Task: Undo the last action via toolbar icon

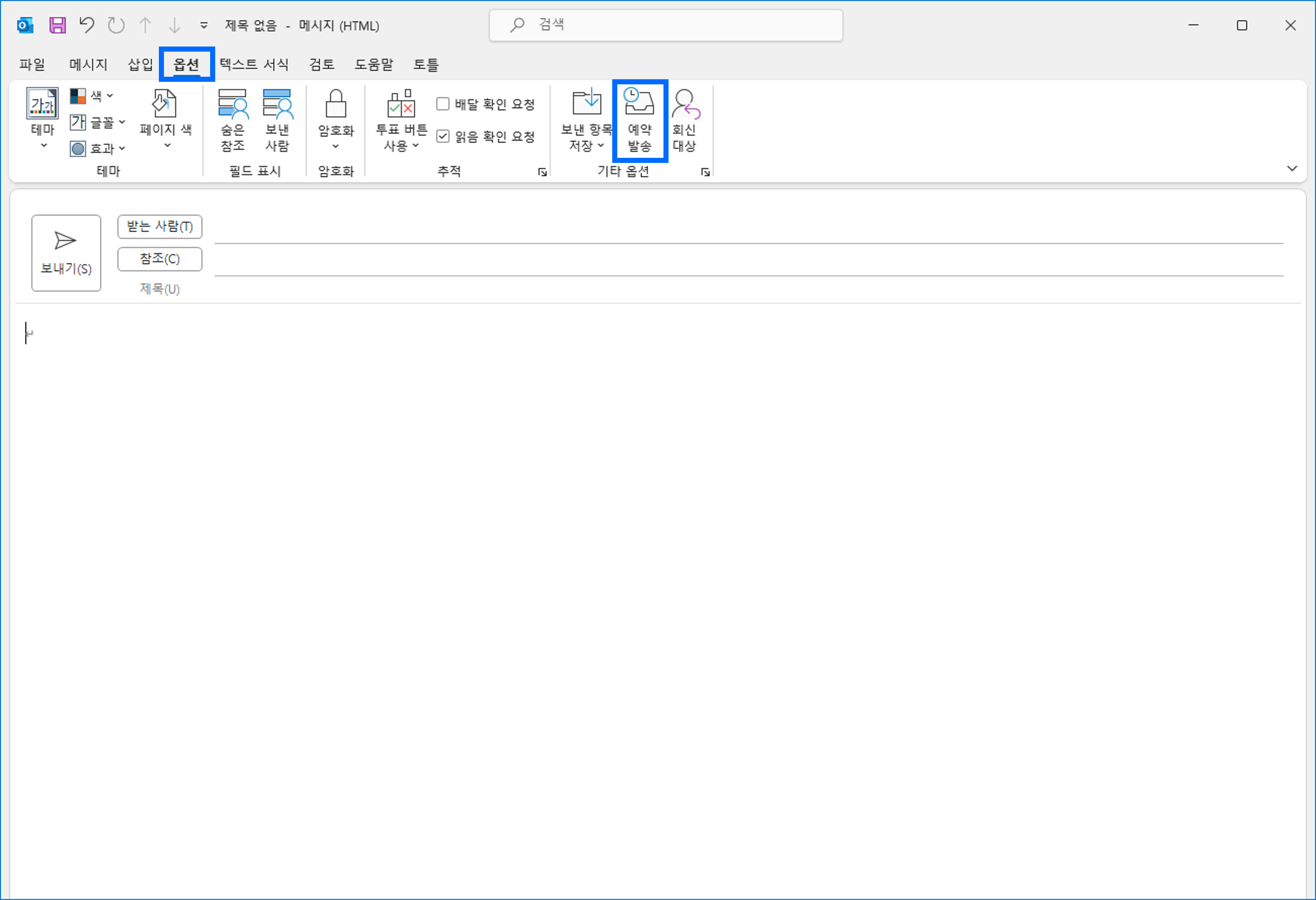Action: 86,25
